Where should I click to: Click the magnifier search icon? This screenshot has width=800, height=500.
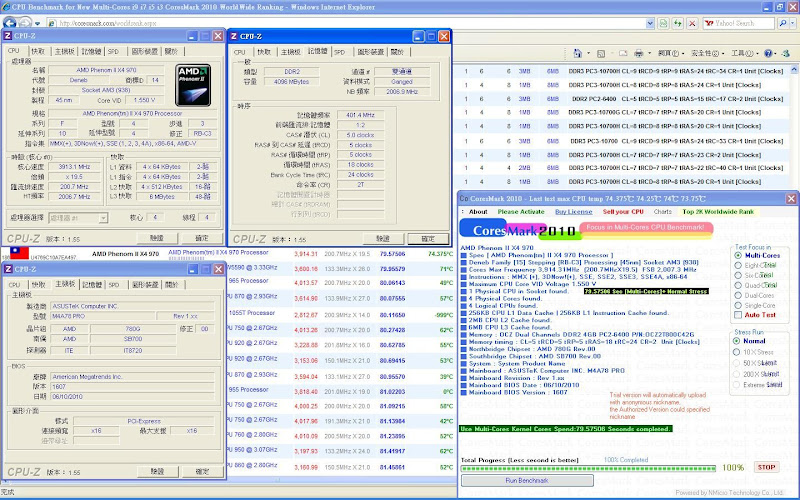click(782, 23)
